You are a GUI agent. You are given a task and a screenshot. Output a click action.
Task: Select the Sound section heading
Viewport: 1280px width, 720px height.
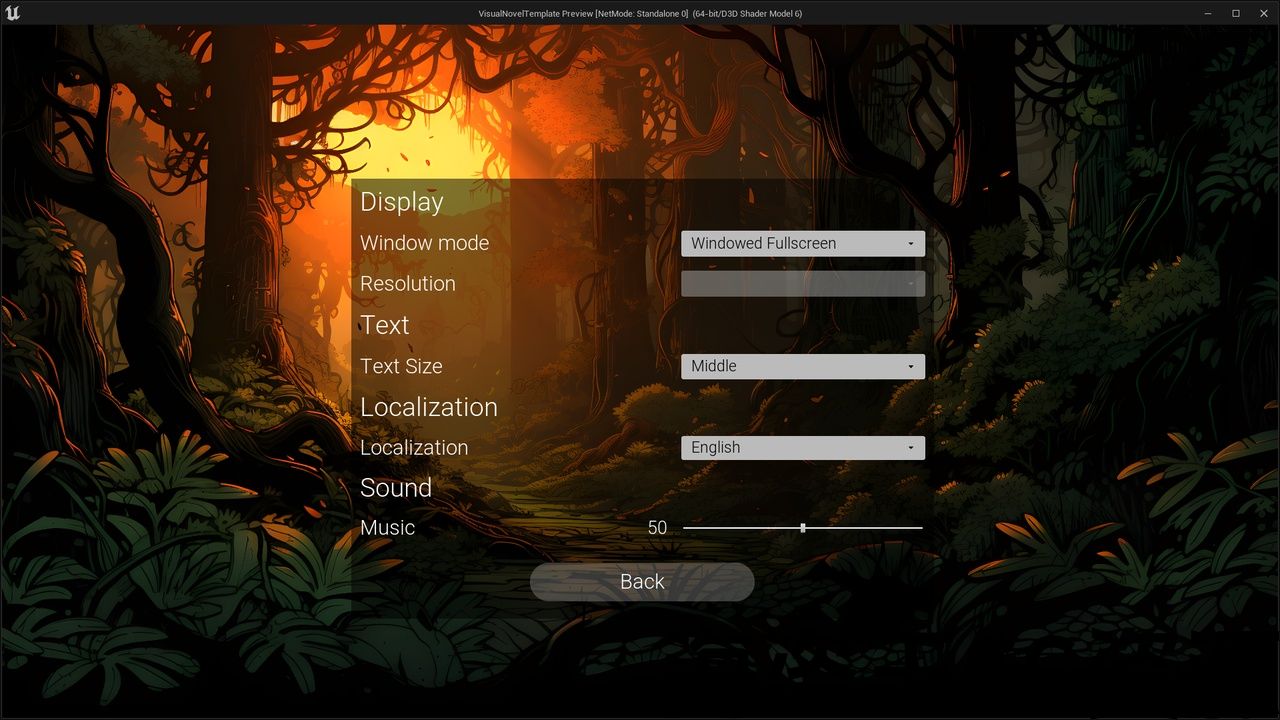[x=396, y=488]
